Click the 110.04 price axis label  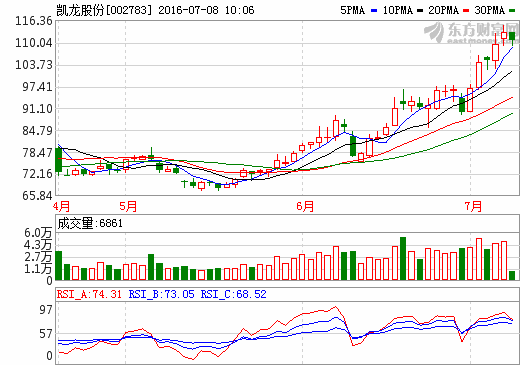coord(34,43)
